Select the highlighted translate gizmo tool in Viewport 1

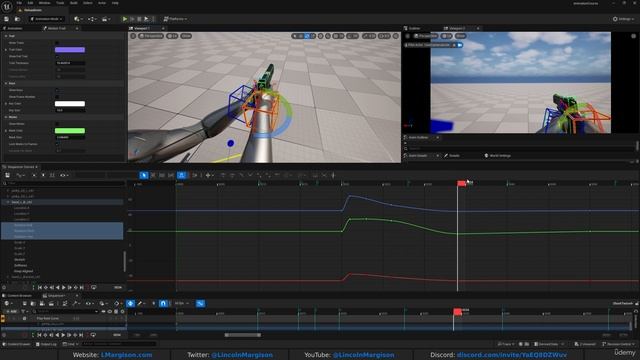point(307,36)
